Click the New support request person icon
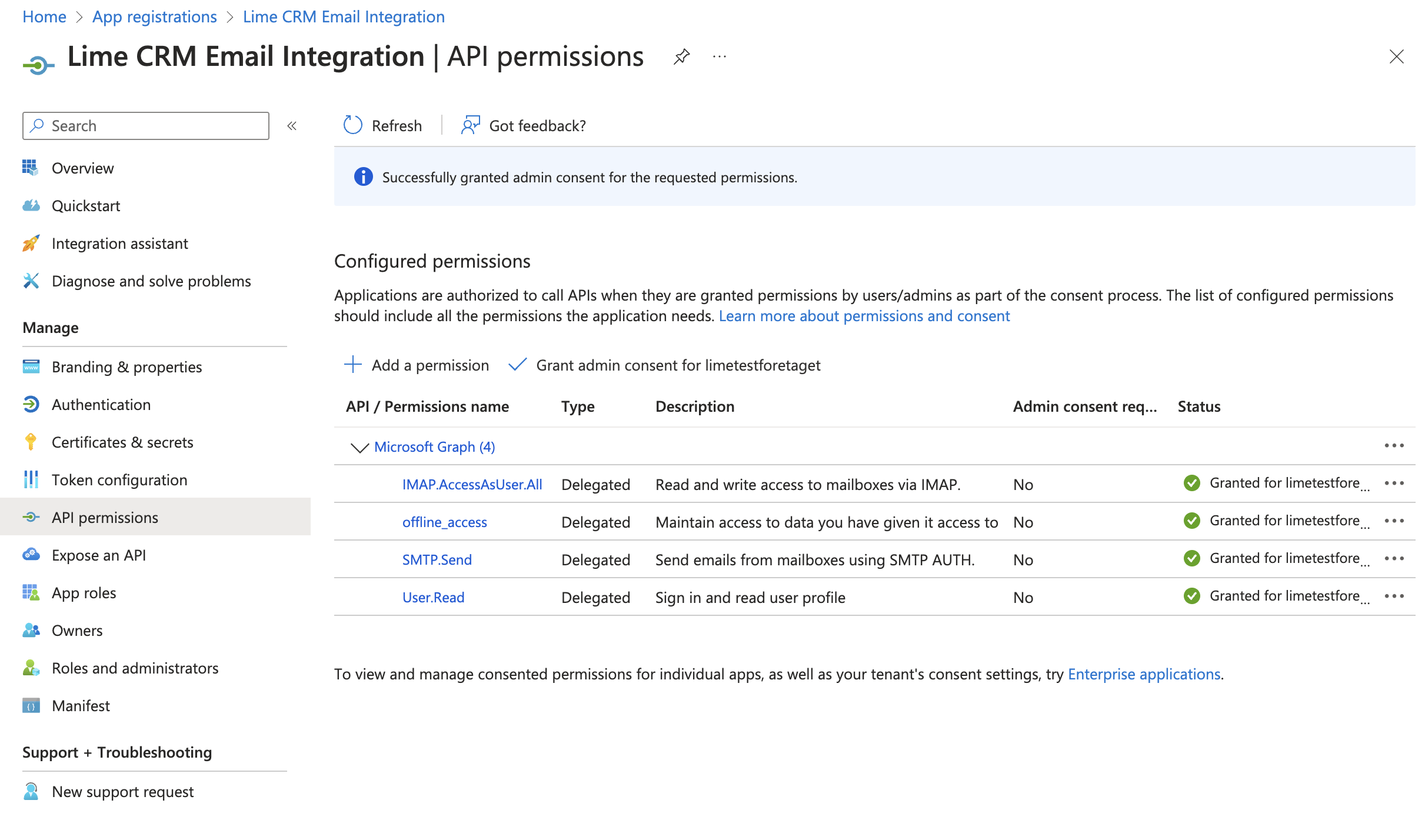Screen dimensions: 1425x840 click(x=31, y=791)
